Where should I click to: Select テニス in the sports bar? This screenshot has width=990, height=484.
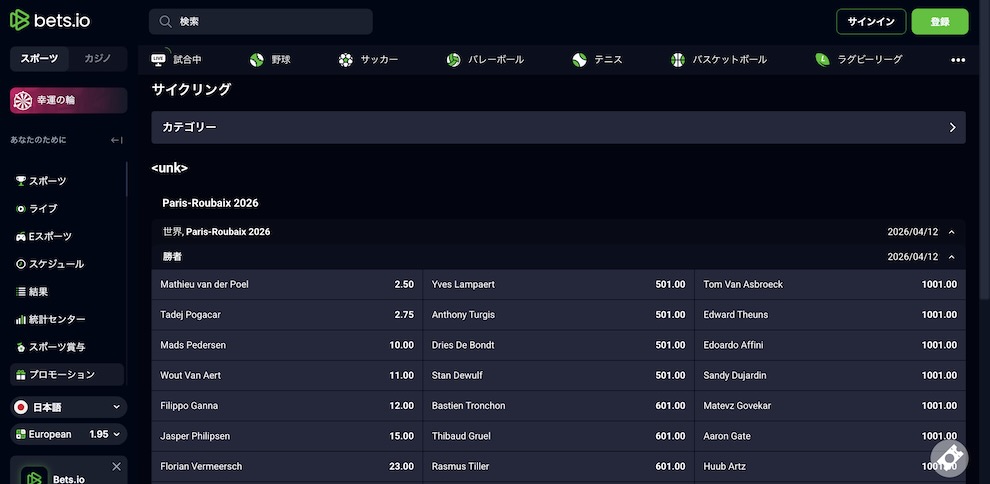point(597,60)
